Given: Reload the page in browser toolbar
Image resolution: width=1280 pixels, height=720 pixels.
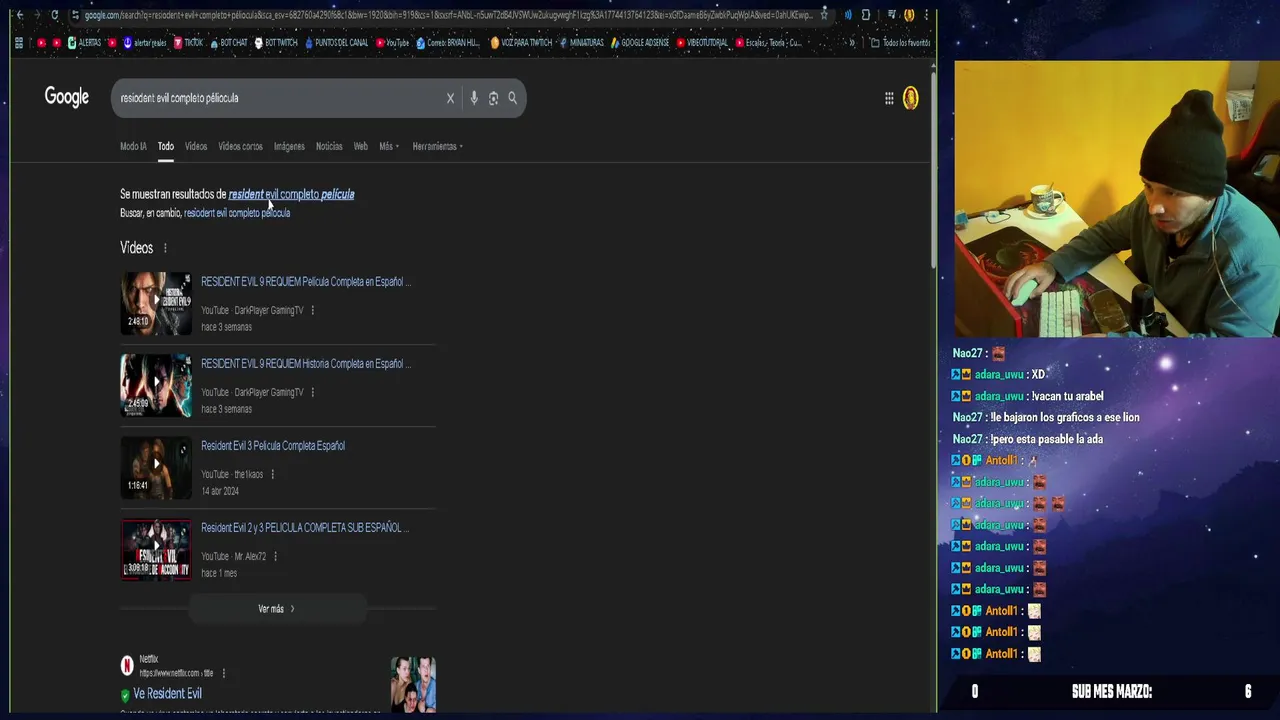Looking at the screenshot, I should (54, 15).
